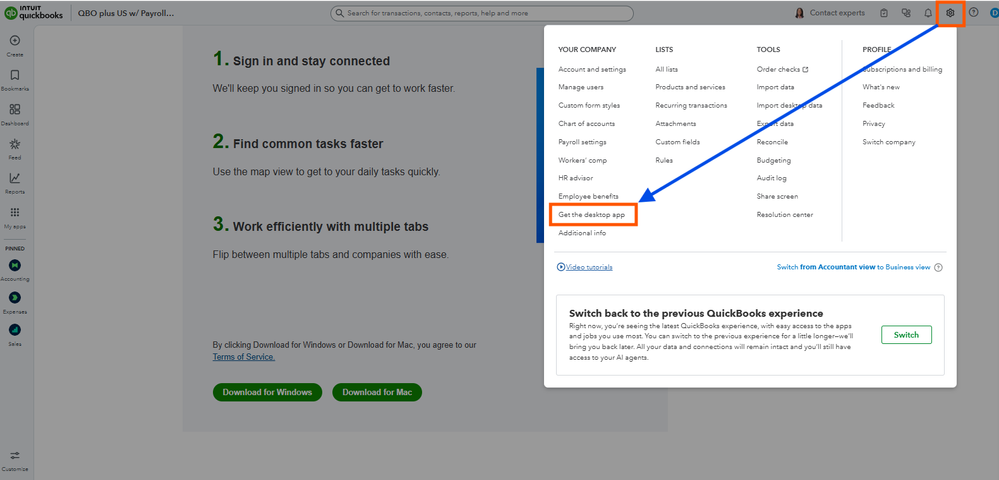Open the clipboard tasks icon in header
Image resolution: width=999 pixels, height=480 pixels.
coord(884,13)
